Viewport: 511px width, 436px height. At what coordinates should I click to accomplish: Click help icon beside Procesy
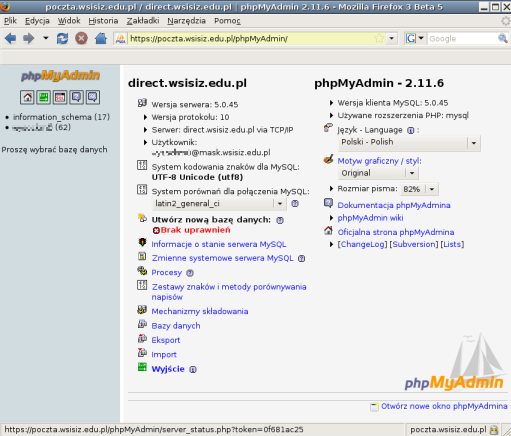point(190,273)
